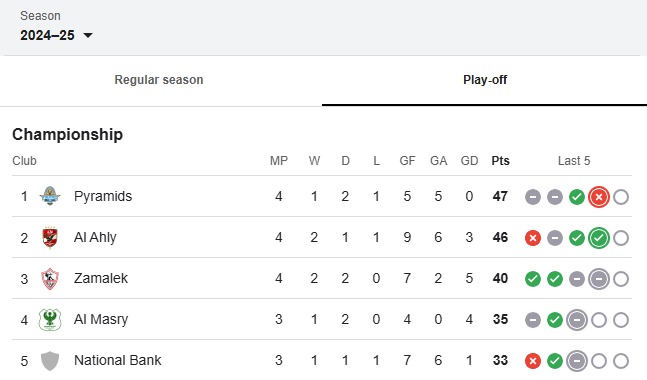The height and width of the screenshot is (380, 647).
Task: Click Pyramids' highlighted red loss icon
Action: [x=599, y=197]
